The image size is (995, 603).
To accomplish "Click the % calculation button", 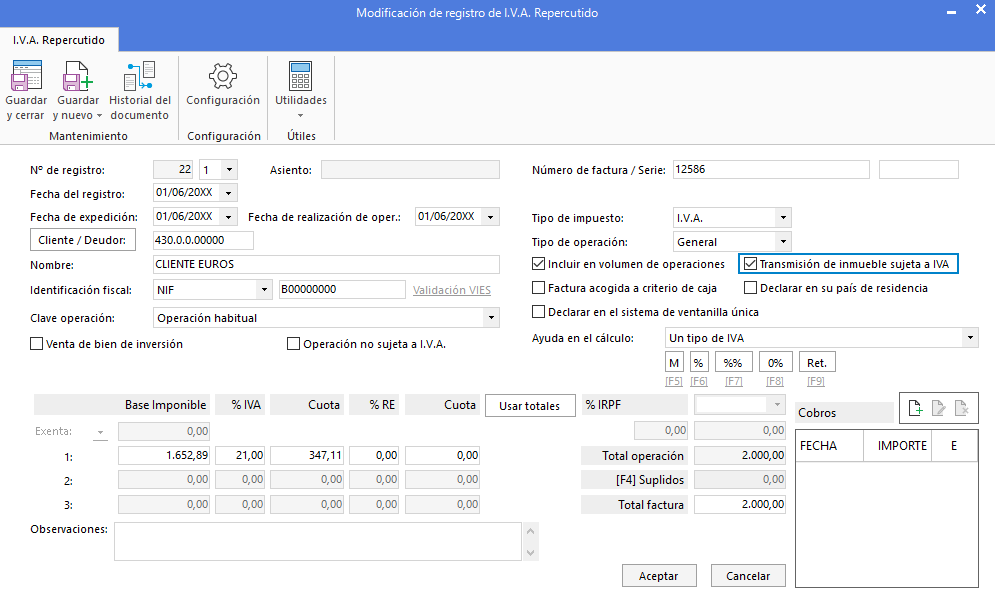I will tap(699, 362).
